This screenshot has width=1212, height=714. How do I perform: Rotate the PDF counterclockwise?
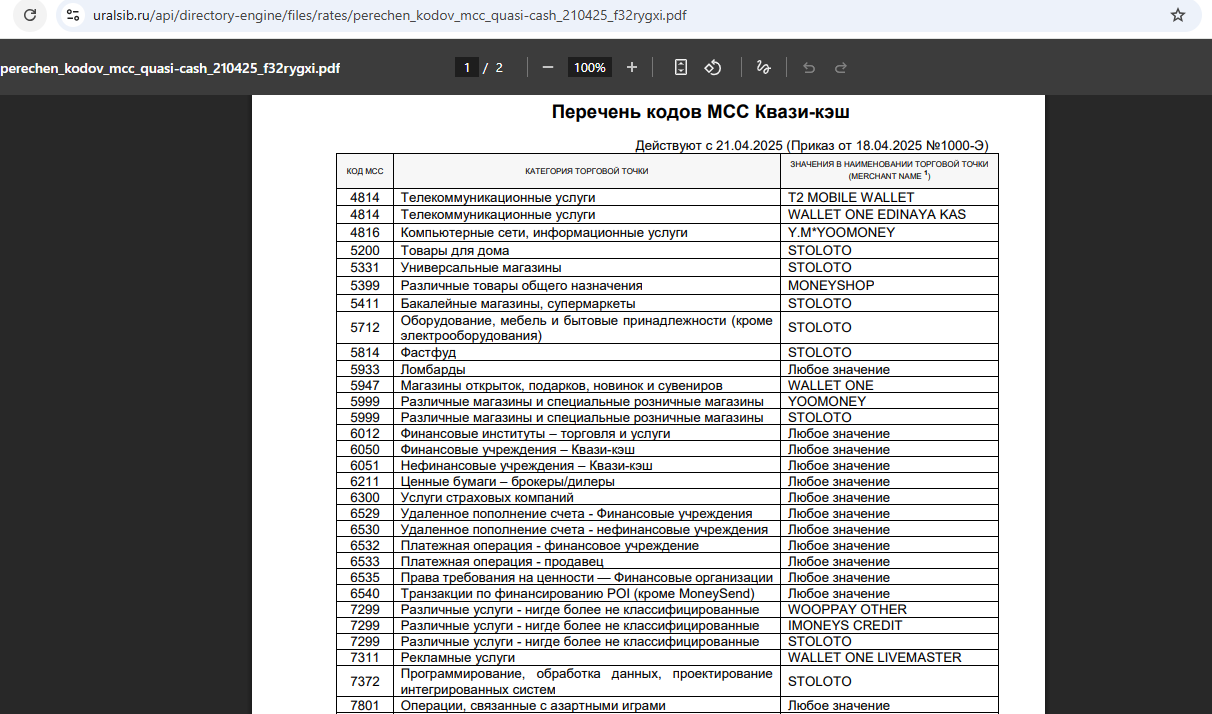pyautogui.click(x=713, y=67)
